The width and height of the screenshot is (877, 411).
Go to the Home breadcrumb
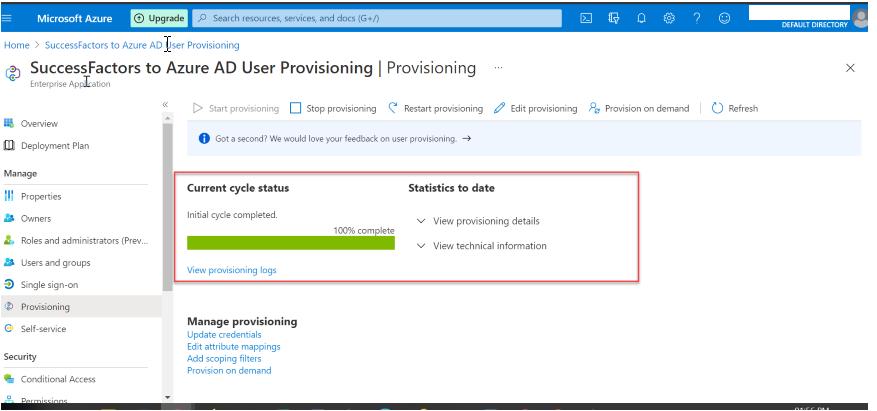[17, 45]
